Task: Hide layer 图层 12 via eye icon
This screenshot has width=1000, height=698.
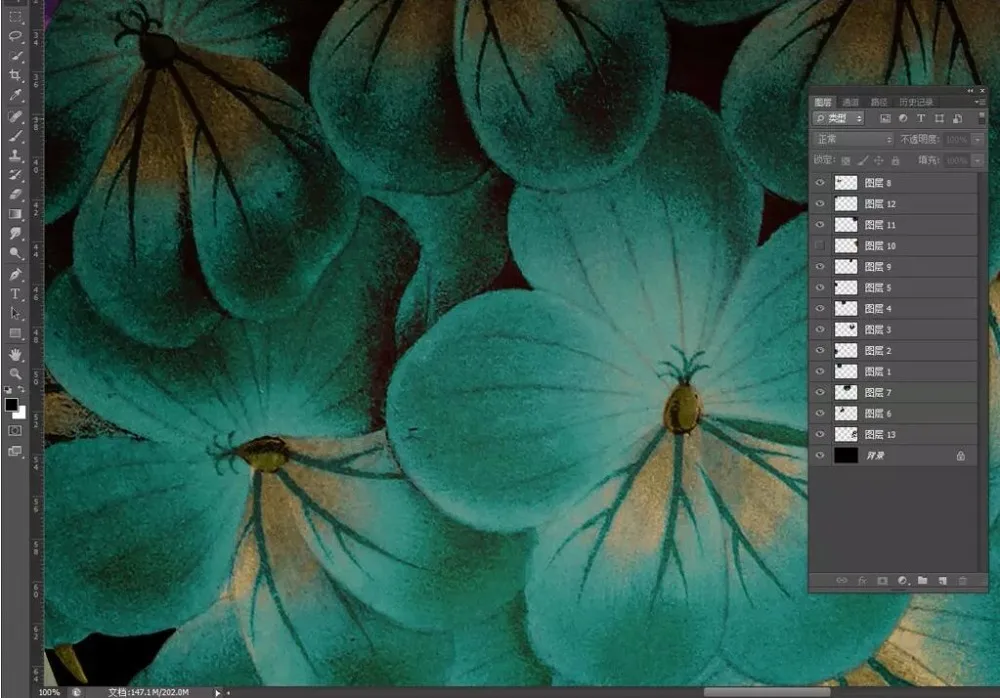Action: pos(820,204)
